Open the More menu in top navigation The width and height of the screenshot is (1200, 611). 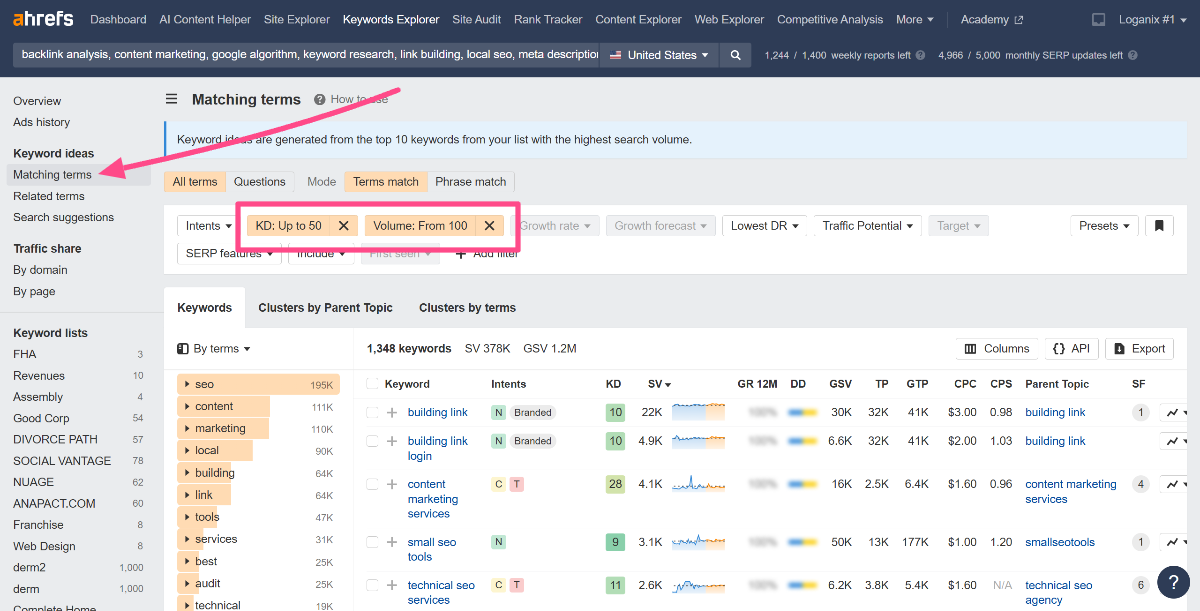pos(914,20)
